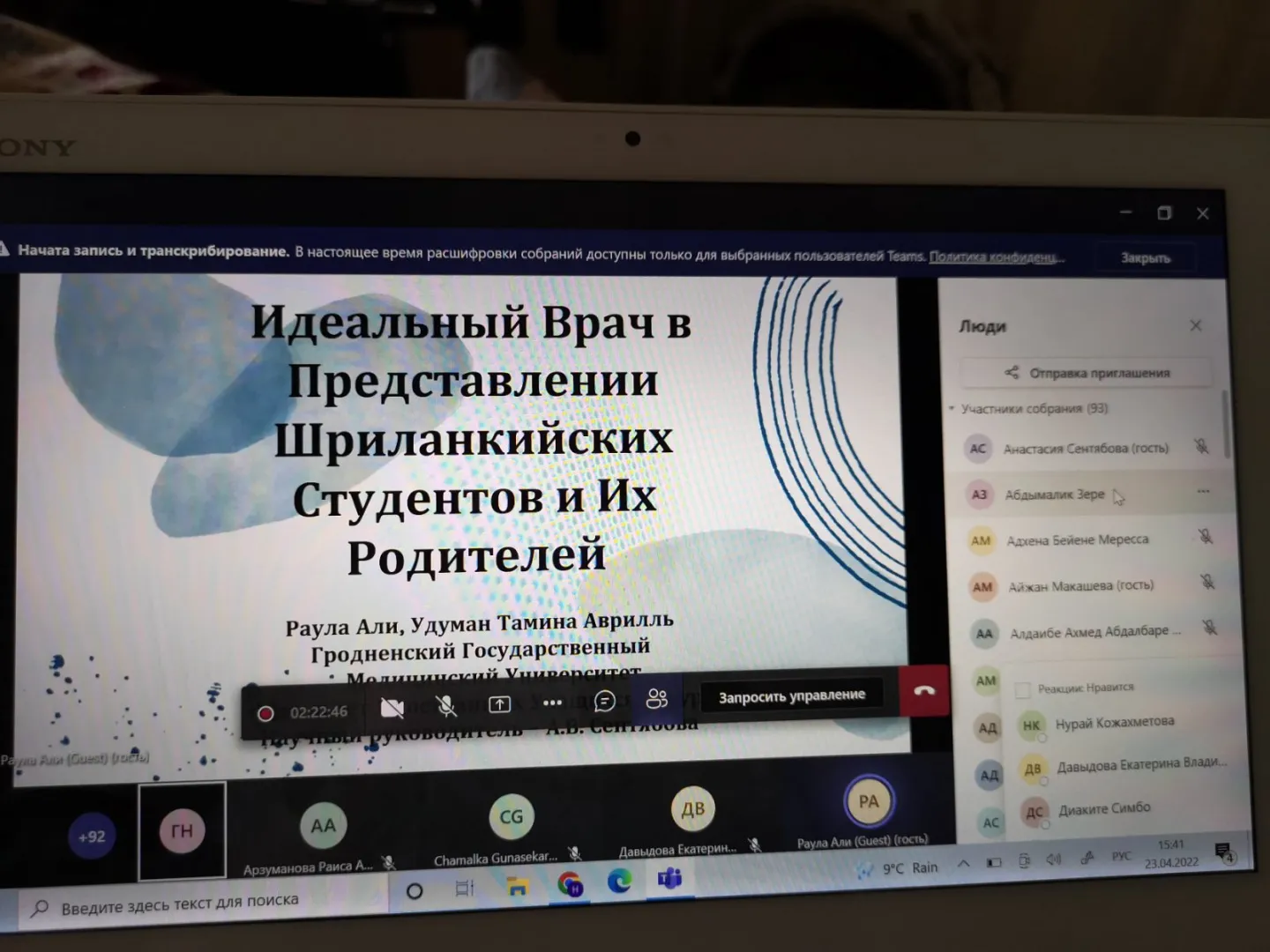
Task: Select participant Анастасия Сентябова (гость)
Action: [1087, 448]
